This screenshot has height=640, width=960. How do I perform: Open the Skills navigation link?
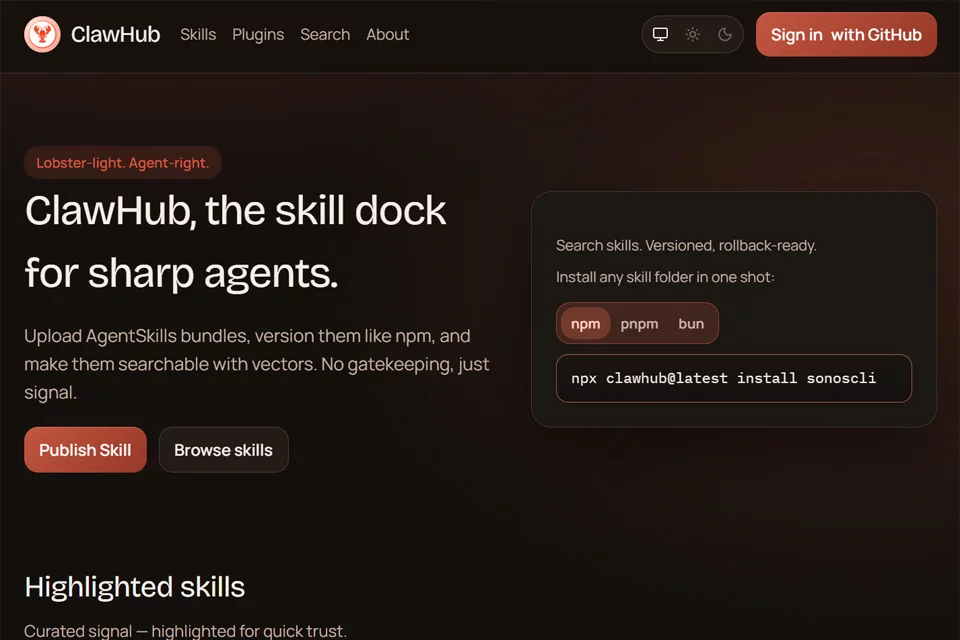[x=198, y=35]
